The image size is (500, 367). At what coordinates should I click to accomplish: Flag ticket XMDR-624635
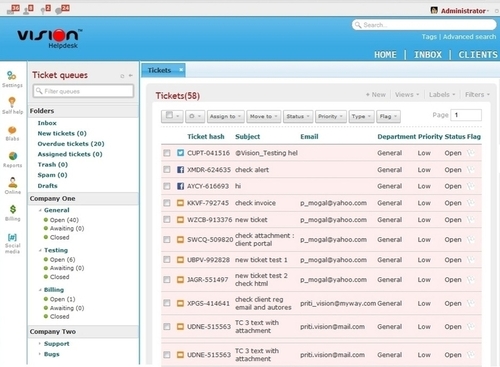(x=471, y=170)
